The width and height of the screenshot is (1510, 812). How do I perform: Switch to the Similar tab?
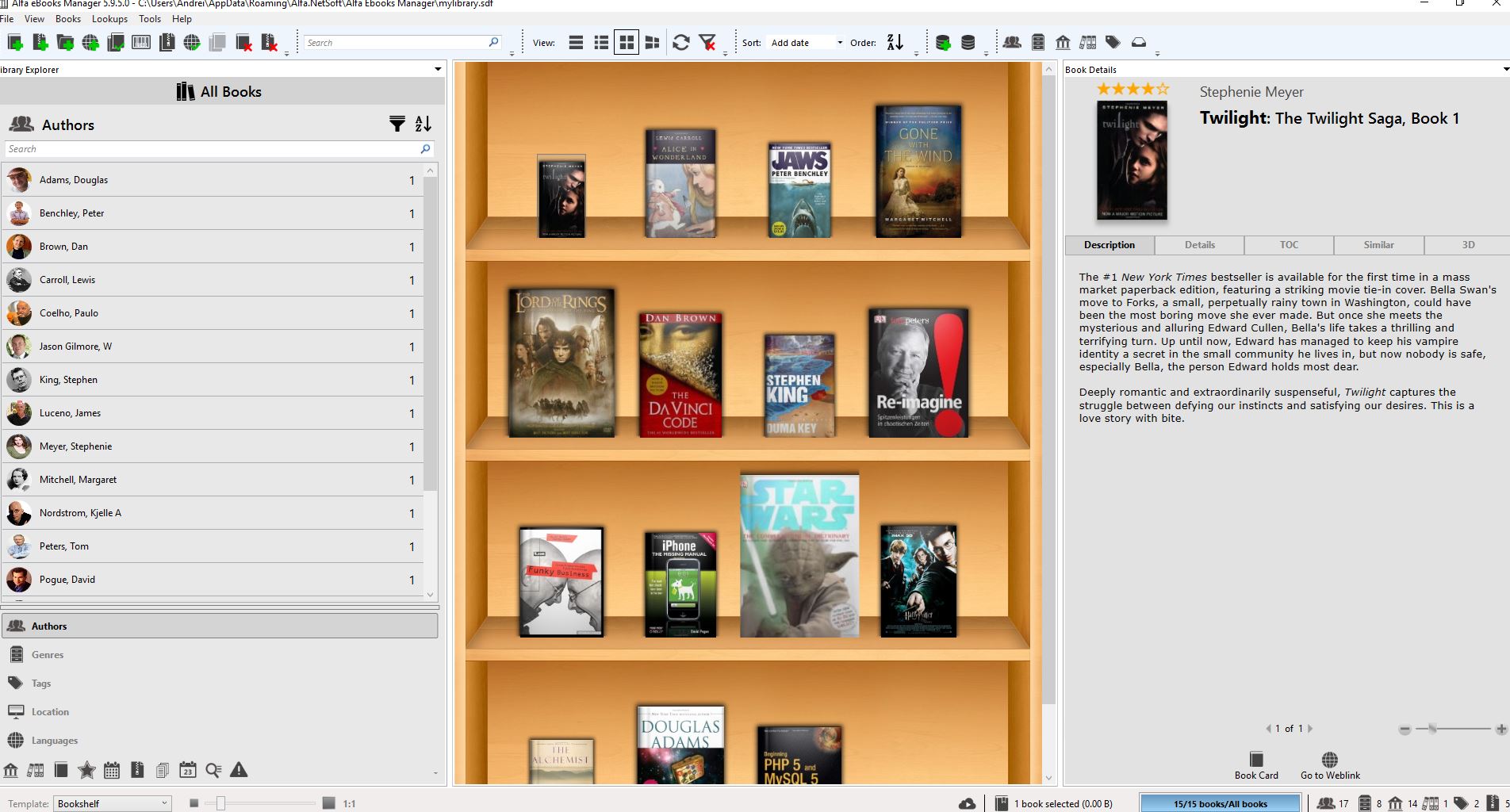(x=1378, y=245)
